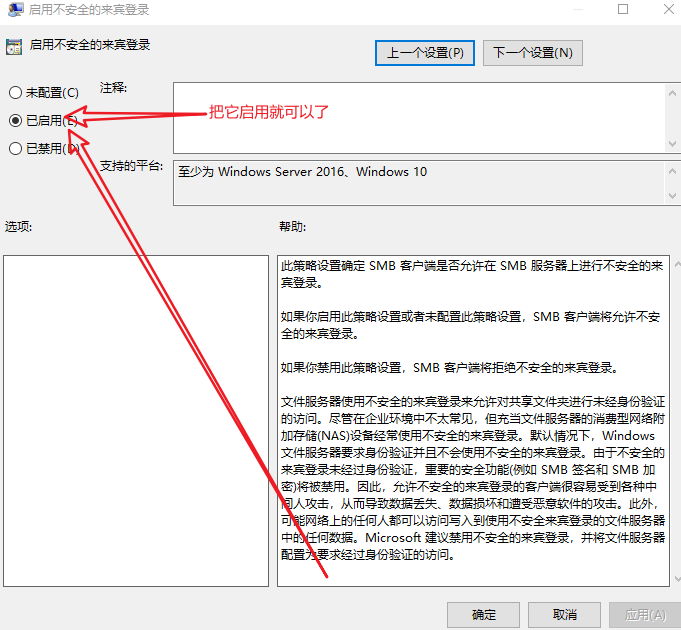Click the help paragraph starting 如果你禁用此策略设置

[449, 368]
